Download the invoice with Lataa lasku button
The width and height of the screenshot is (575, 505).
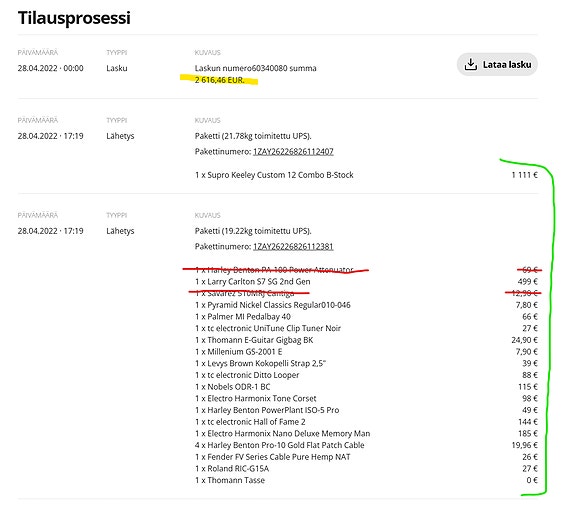pos(497,65)
